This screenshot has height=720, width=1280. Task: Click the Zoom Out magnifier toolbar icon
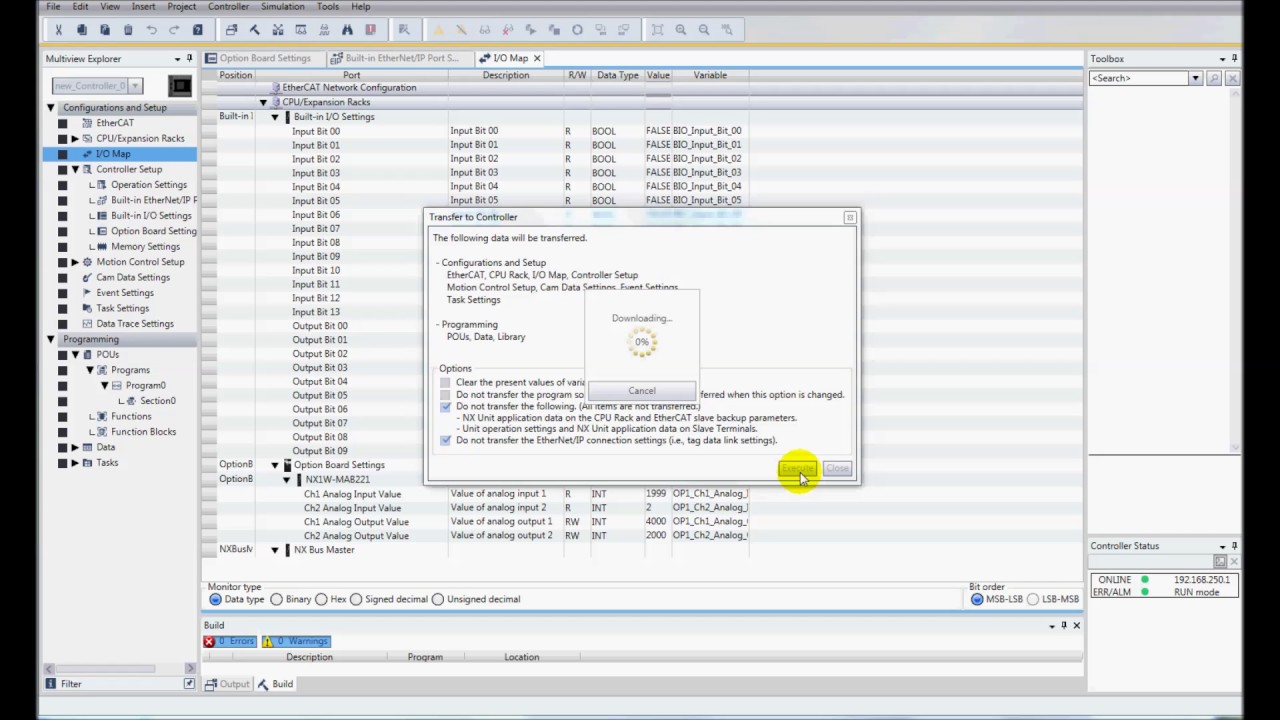pos(704,30)
